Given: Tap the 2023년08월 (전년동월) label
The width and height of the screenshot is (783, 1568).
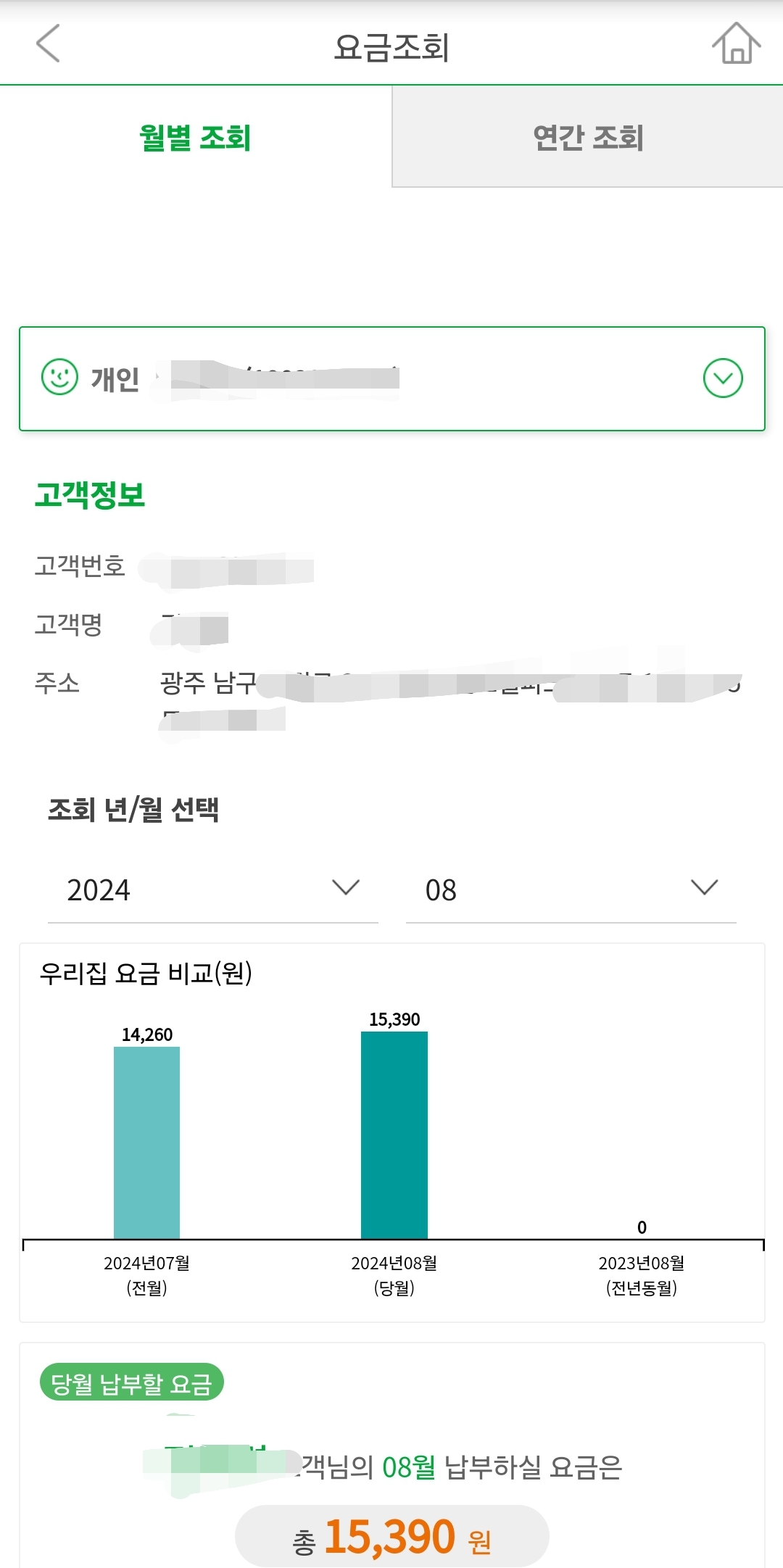Looking at the screenshot, I should (x=642, y=1274).
